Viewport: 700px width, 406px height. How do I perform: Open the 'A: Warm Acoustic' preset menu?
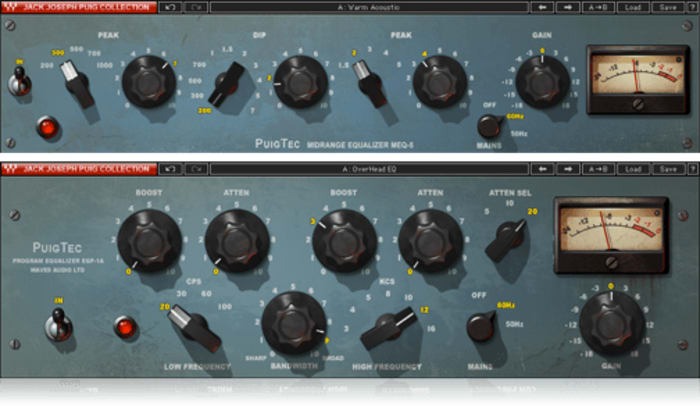pos(369,7)
